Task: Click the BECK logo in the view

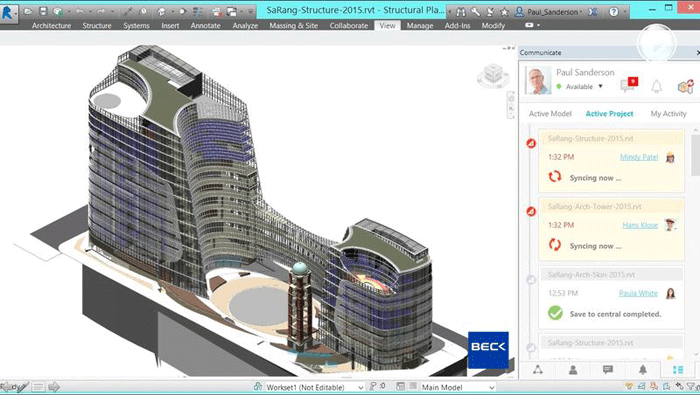Action: point(488,349)
